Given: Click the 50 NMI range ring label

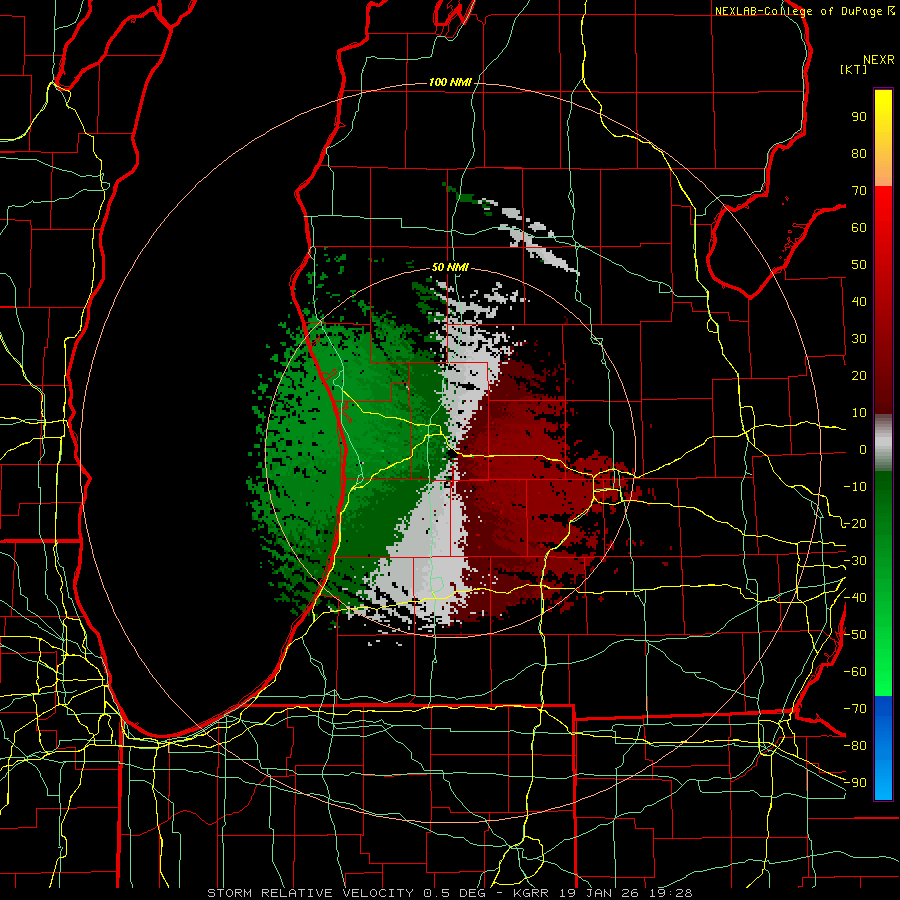Looking at the screenshot, I should [x=450, y=267].
